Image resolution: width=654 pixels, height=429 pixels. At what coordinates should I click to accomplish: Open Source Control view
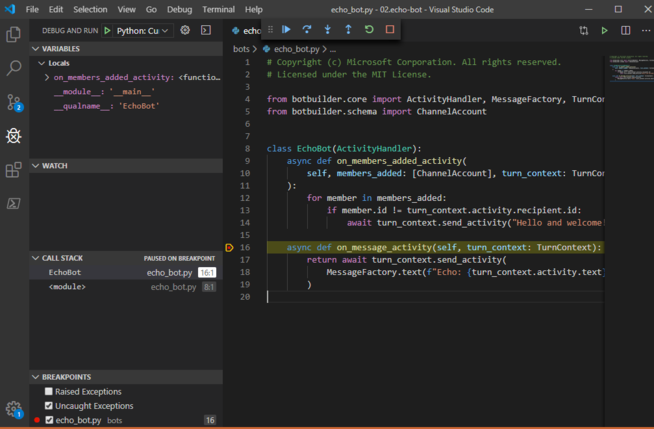click(14, 102)
